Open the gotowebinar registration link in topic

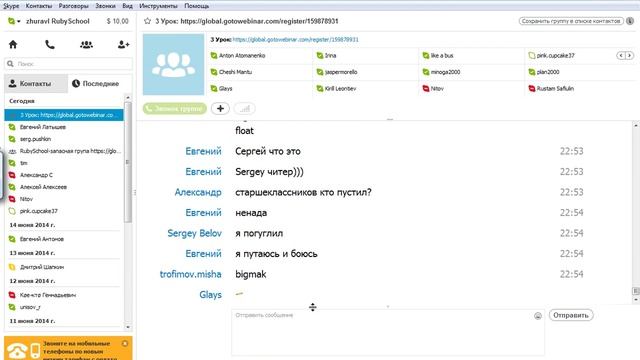(296, 40)
